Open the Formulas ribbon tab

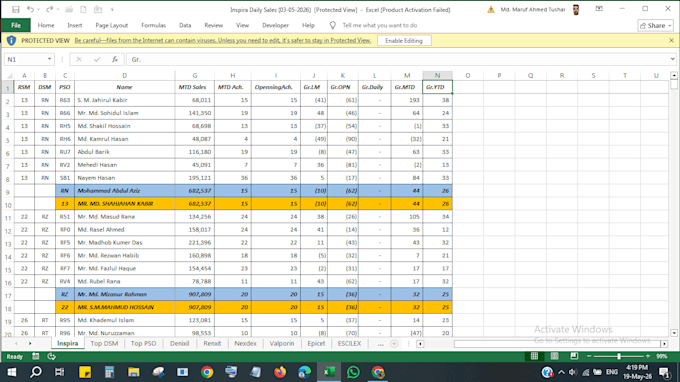point(154,25)
